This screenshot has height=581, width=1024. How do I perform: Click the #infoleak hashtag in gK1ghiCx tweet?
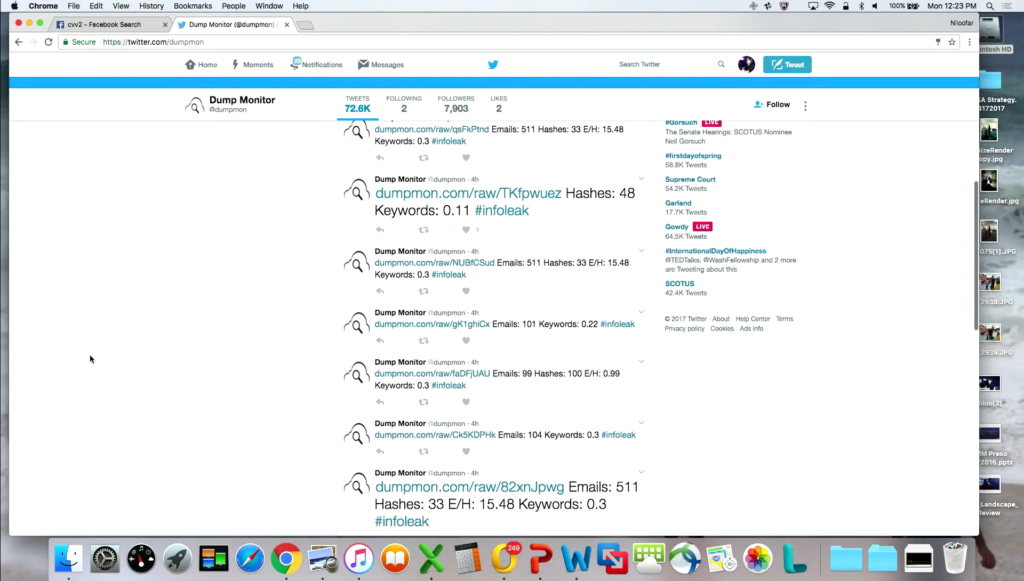tap(617, 324)
